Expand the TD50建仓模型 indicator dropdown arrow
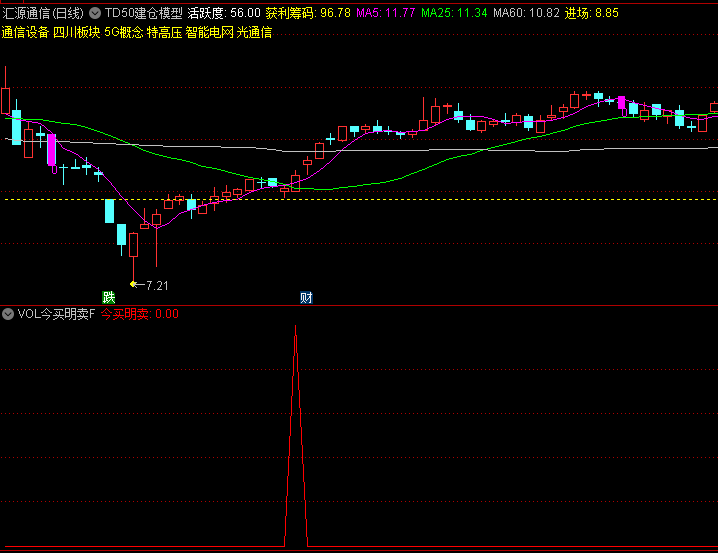The width and height of the screenshot is (718, 553). 95,13
